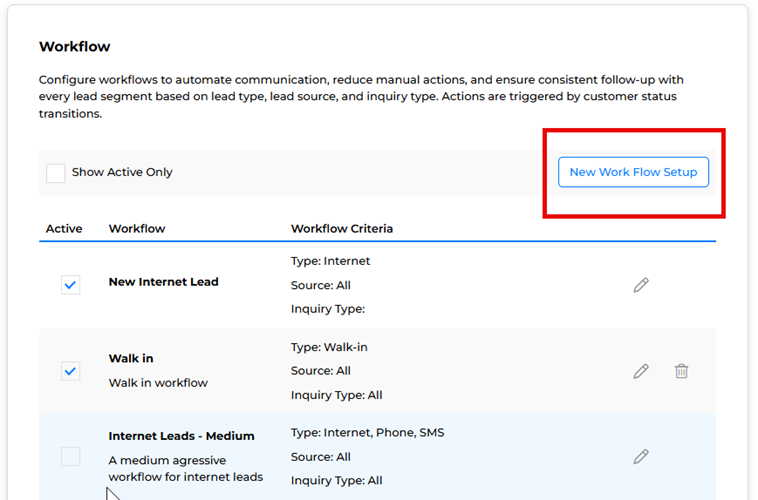Select the 'Internet Leads - Medium' name
This screenshot has height=500, width=758.
pyautogui.click(x=181, y=436)
